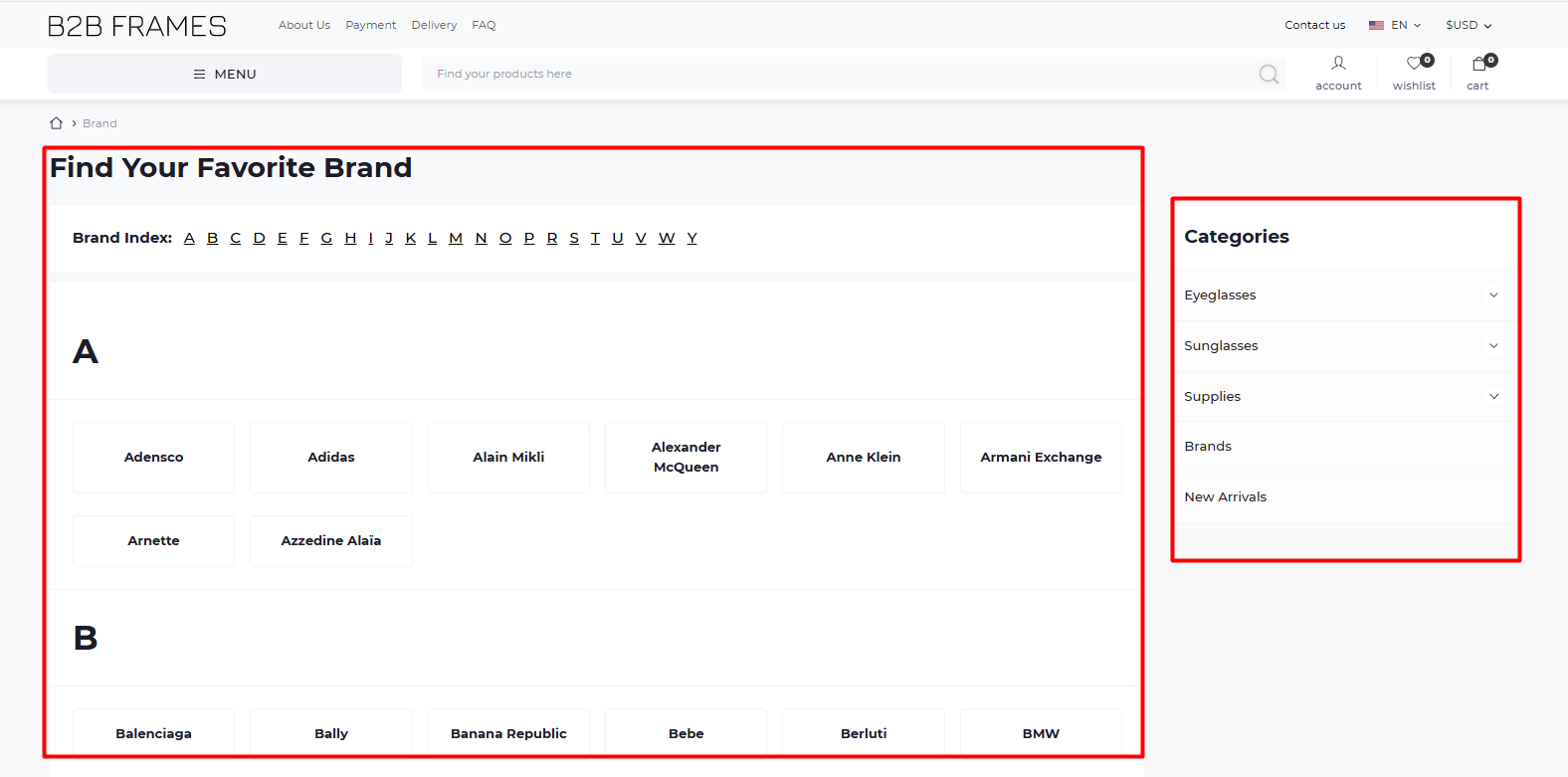
Task: Jump to letter W in Brand Index
Action: pyautogui.click(x=667, y=238)
